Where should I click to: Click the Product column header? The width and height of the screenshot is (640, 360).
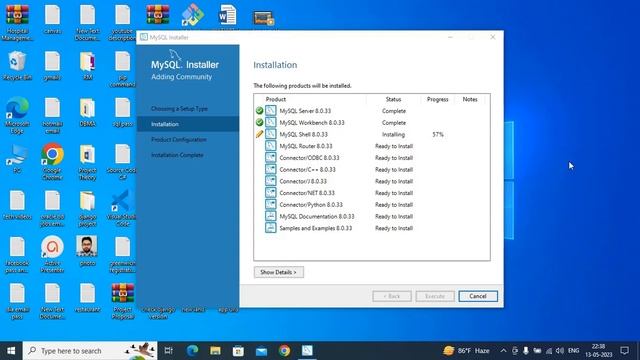(276, 99)
